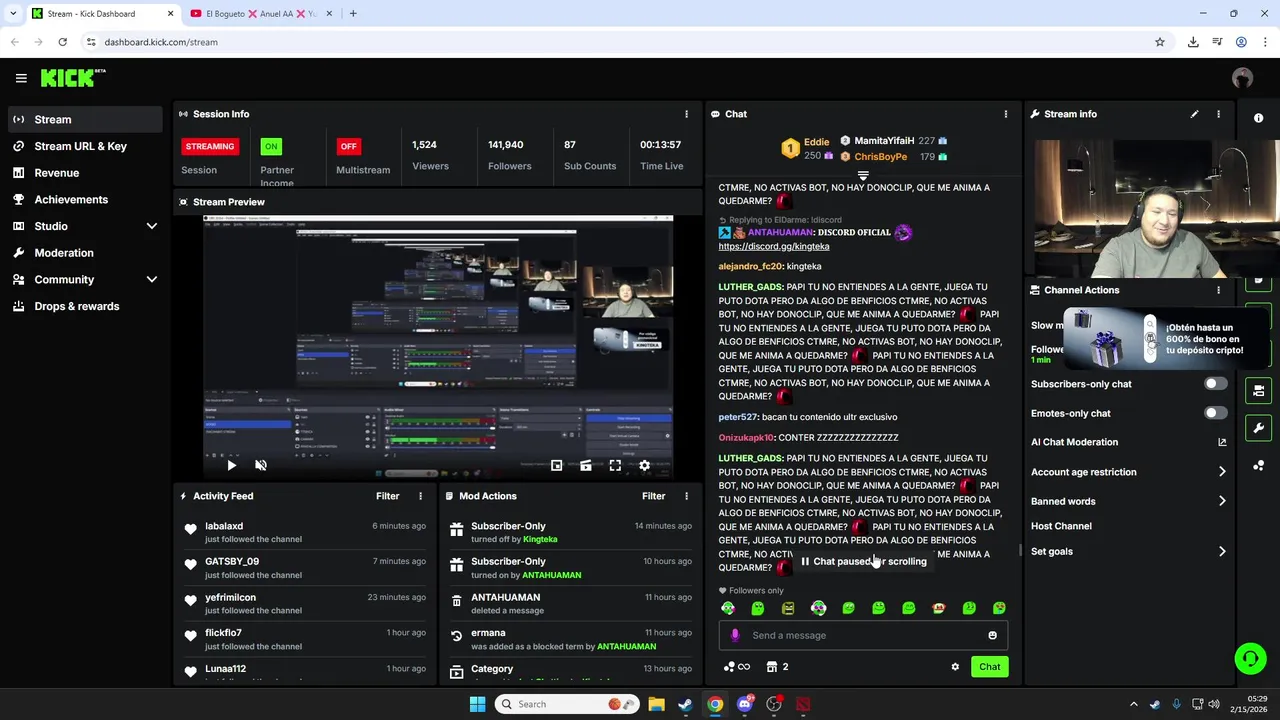Select GATSBY_09 follow entry
This screenshot has width=1280, height=720.
point(306,568)
